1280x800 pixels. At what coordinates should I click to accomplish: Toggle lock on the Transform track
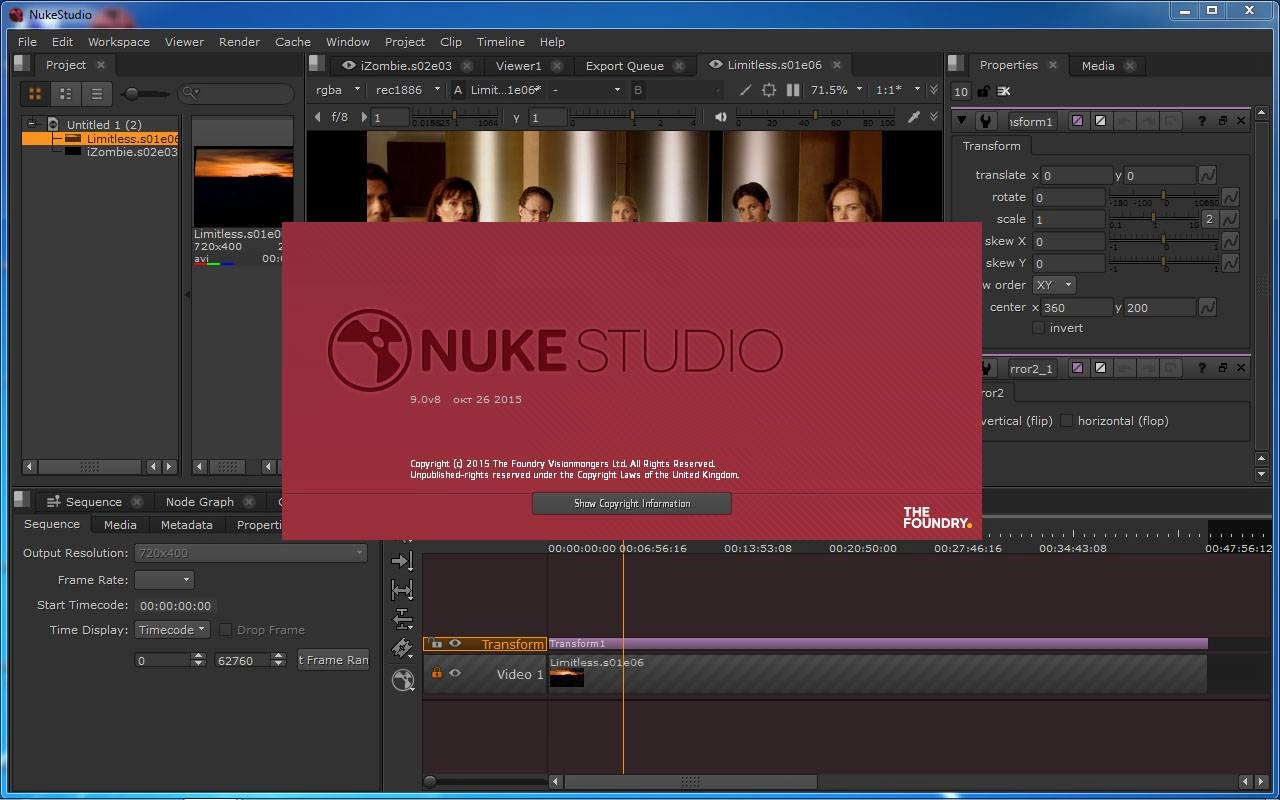point(436,643)
